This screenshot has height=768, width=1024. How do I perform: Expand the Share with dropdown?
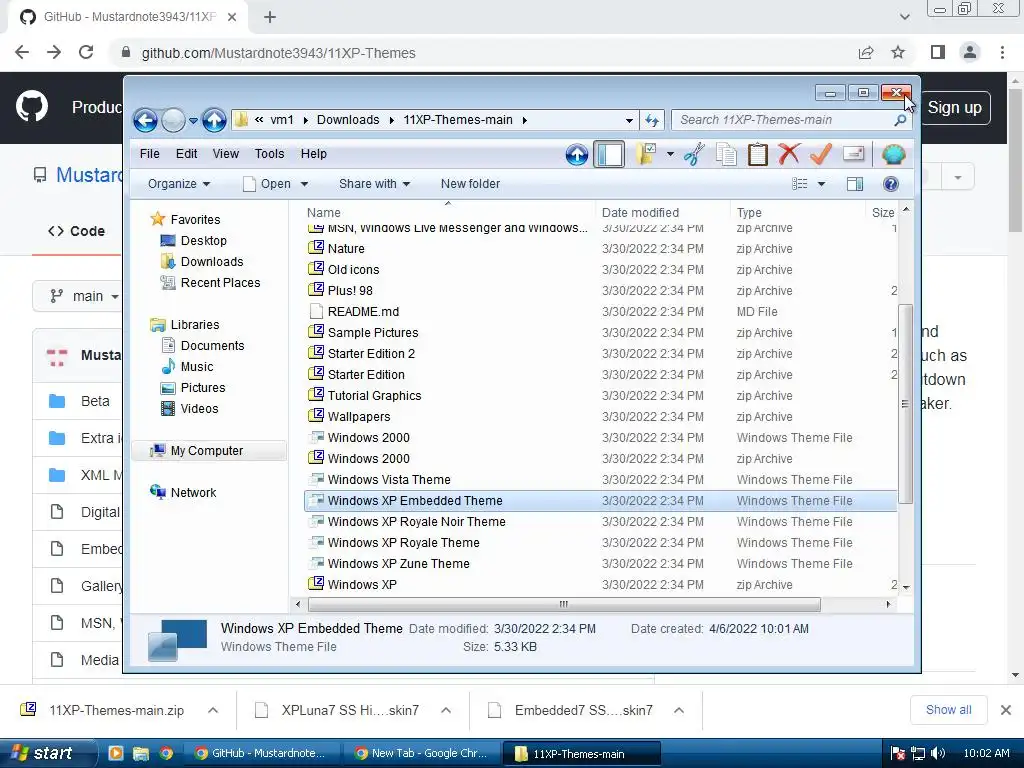(x=374, y=184)
